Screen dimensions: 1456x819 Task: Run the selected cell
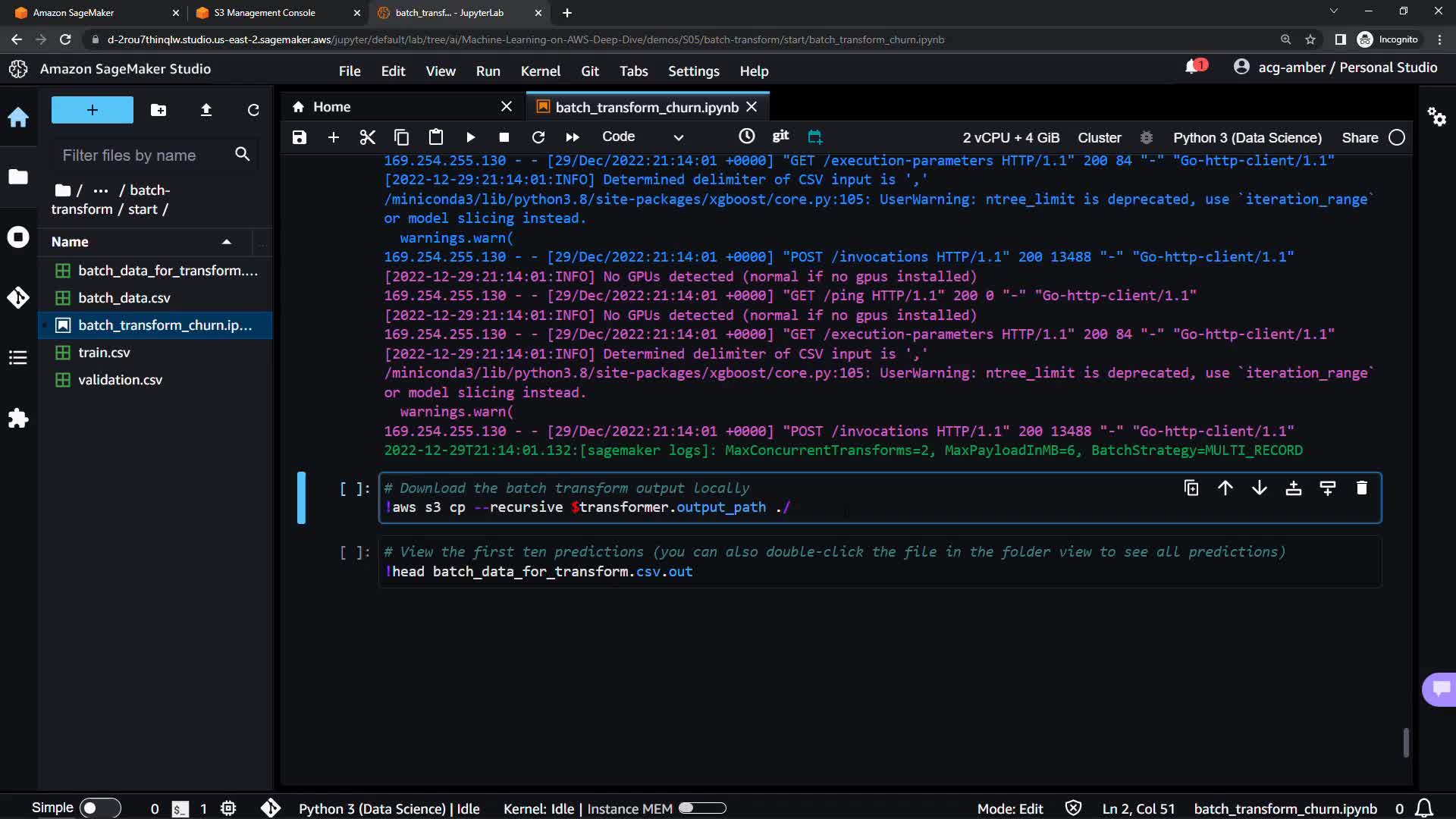pyautogui.click(x=470, y=137)
